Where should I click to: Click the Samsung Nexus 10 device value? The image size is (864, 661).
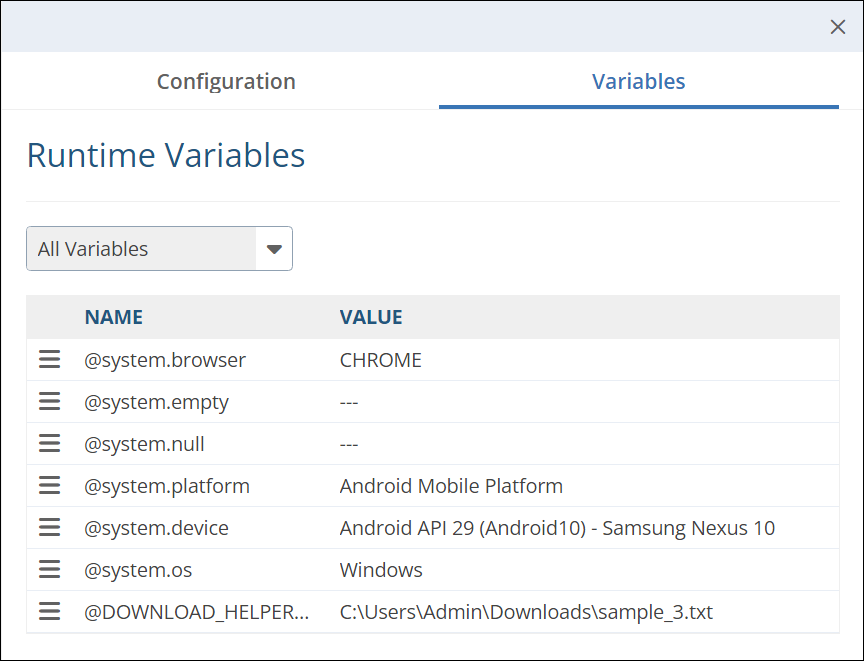(x=557, y=528)
